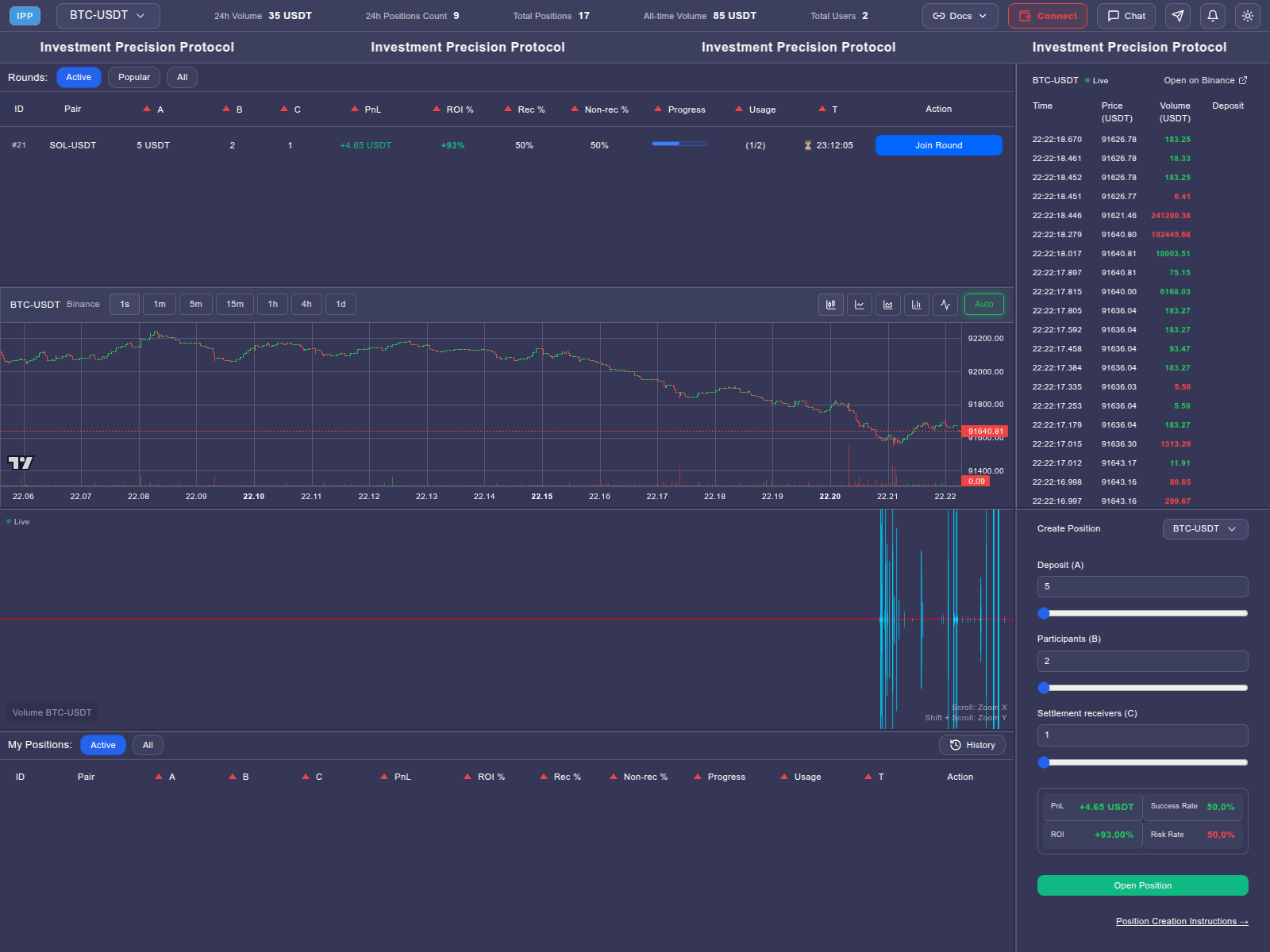Click the Participants (B) input field
The height and width of the screenshot is (952, 1270).
coord(1142,662)
